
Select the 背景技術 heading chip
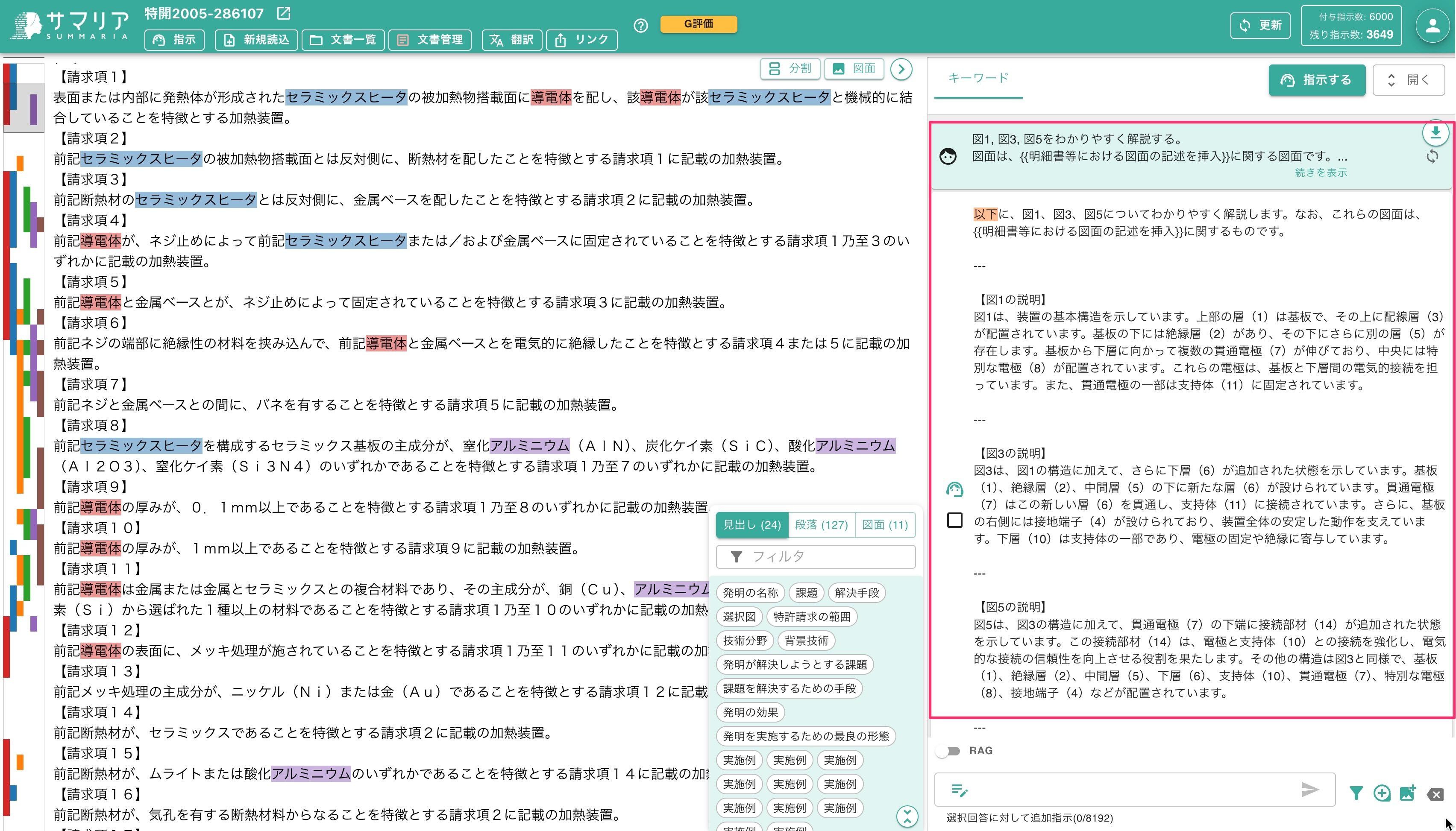[806, 641]
